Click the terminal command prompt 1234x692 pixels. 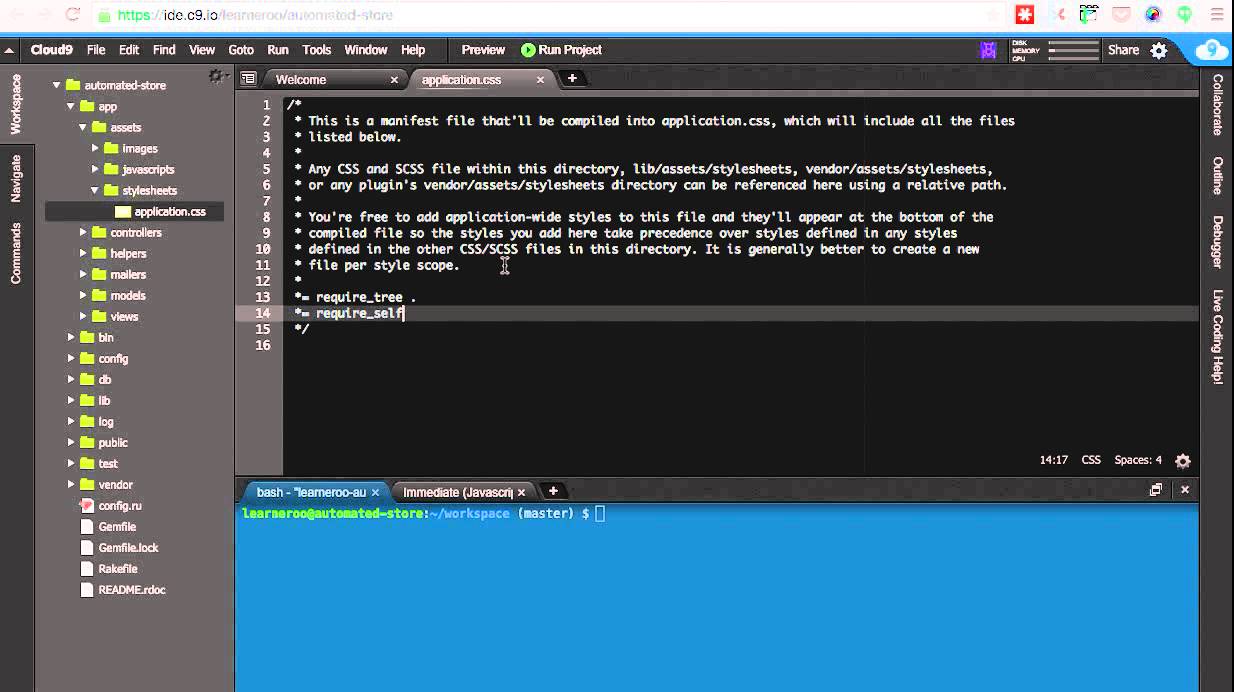(423, 514)
